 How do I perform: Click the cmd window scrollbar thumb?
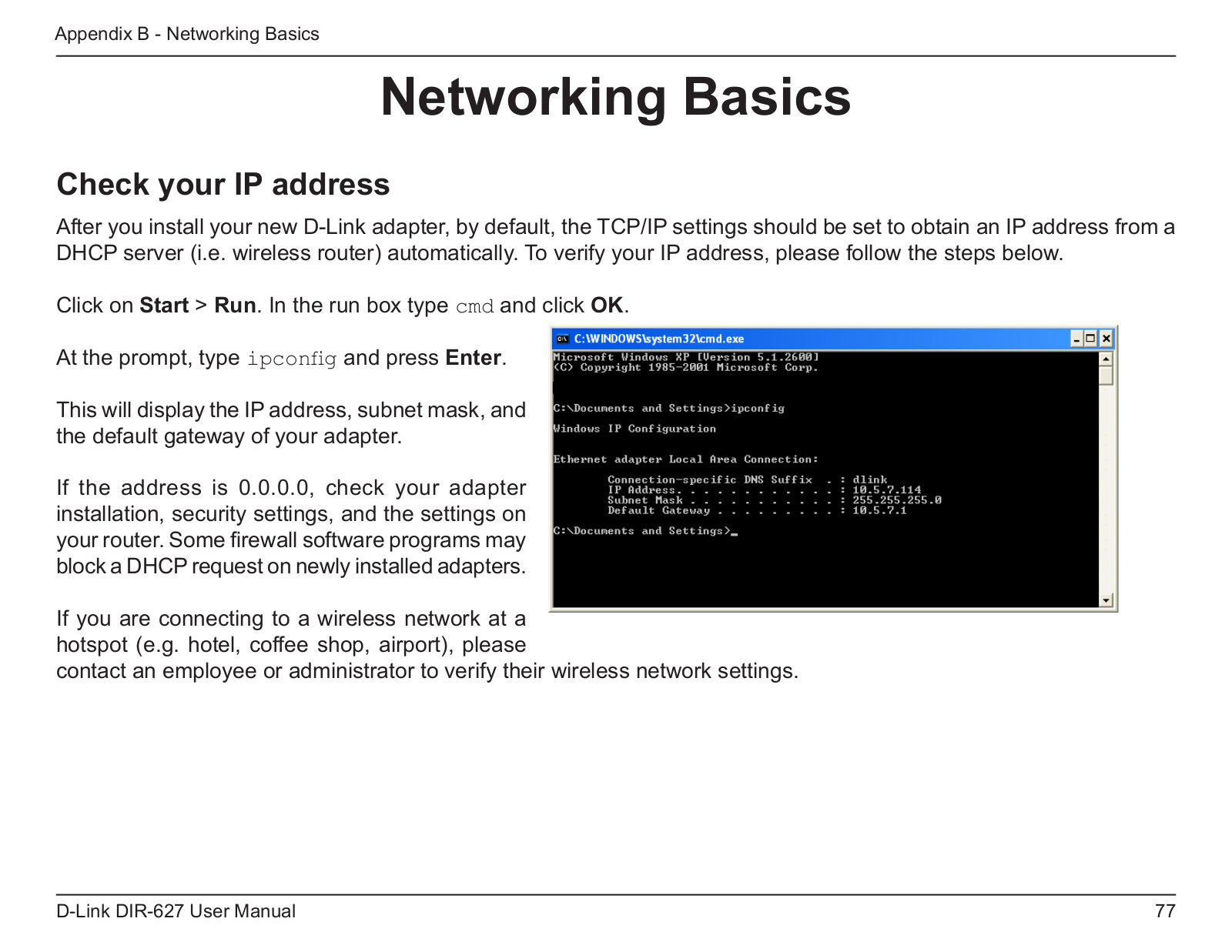[1106, 376]
